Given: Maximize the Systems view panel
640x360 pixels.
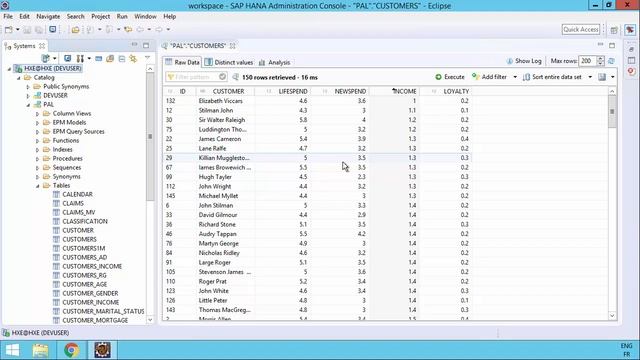Looking at the screenshot, I should 146,45.
